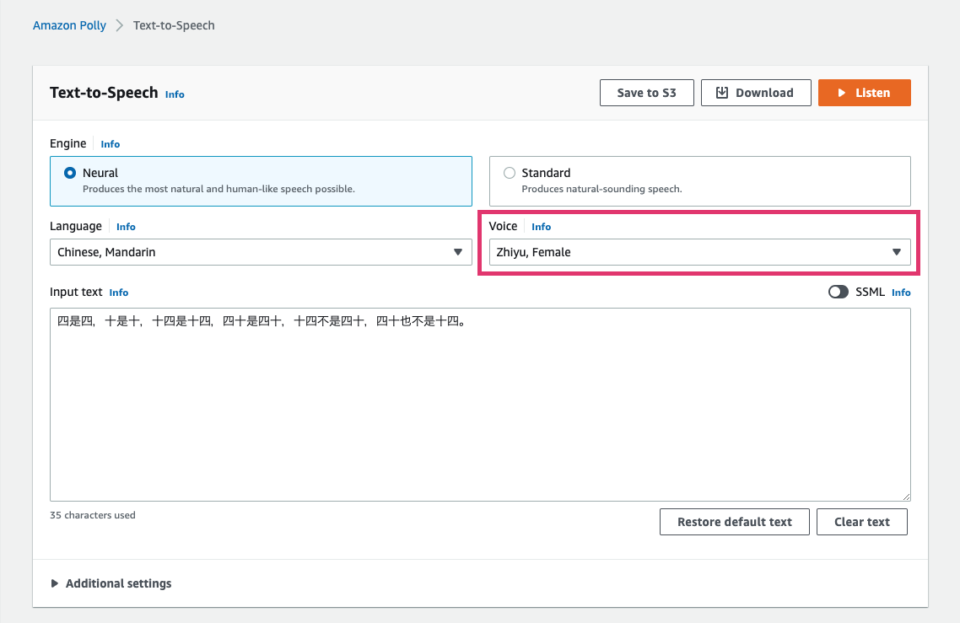Click the Save to S3 button
The width and height of the screenshot is (960, 623).
646,92
